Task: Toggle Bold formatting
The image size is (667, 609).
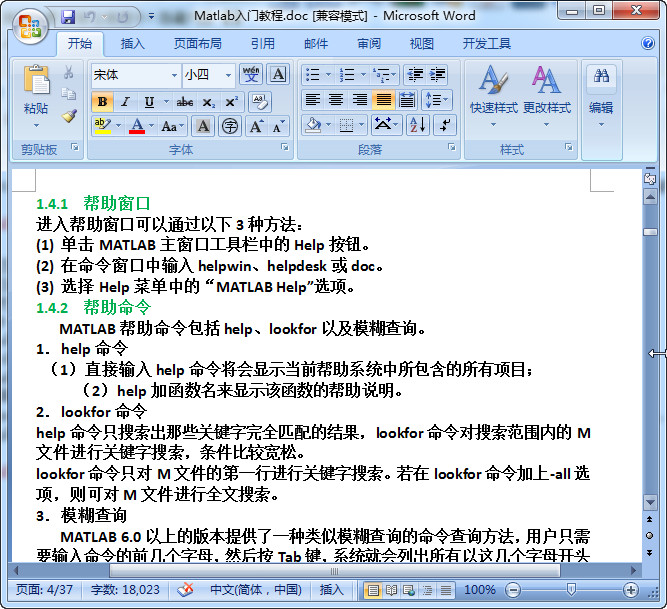Action: 102,102
